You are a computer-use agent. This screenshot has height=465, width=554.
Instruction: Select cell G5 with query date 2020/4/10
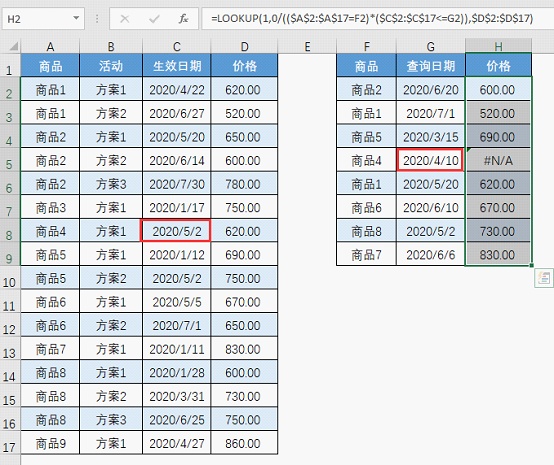[431, 160]
